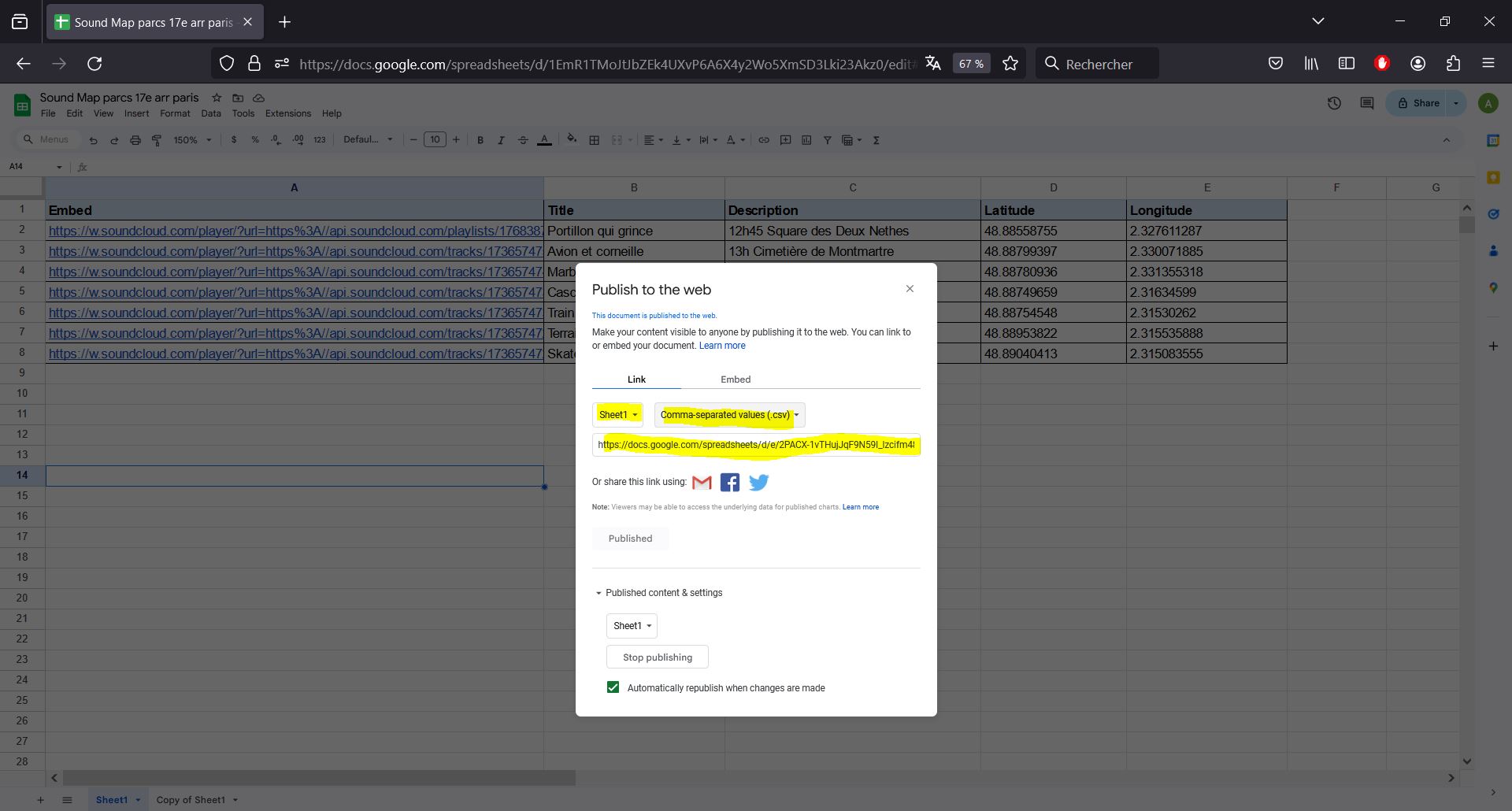Click the Gmail share icon

[702, 482]
